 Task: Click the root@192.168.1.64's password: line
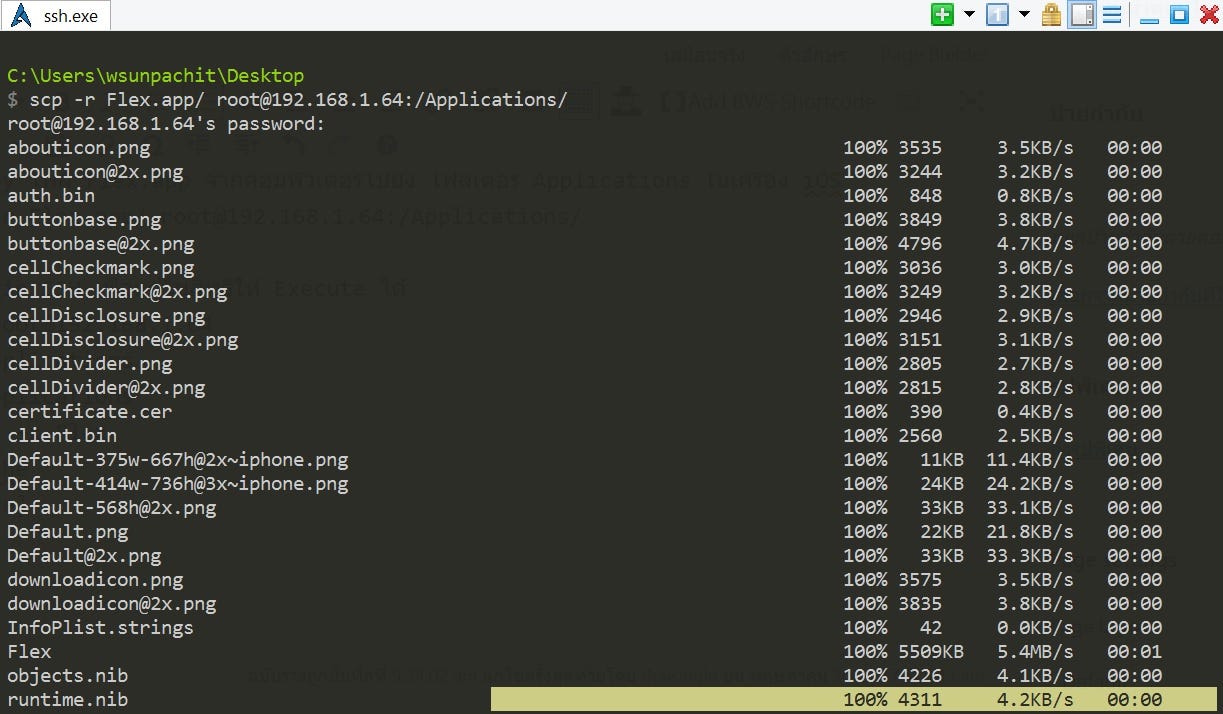pos(166,124)
